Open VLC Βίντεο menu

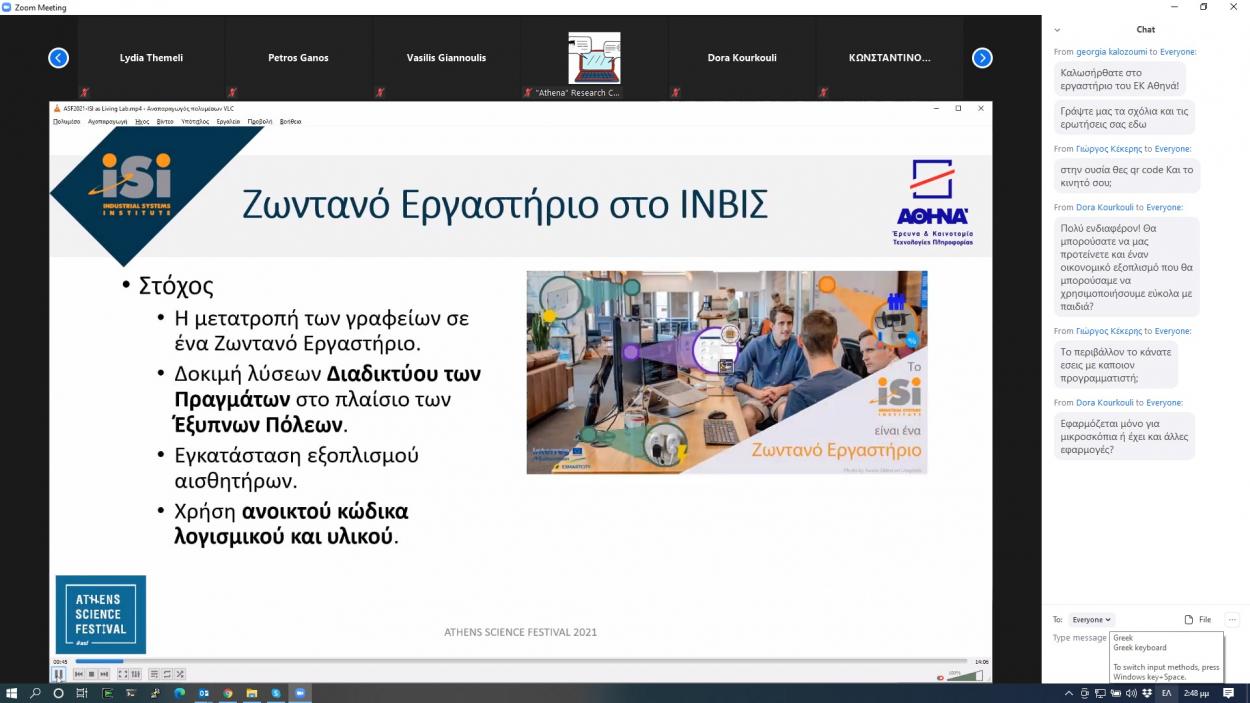(165, 121)
